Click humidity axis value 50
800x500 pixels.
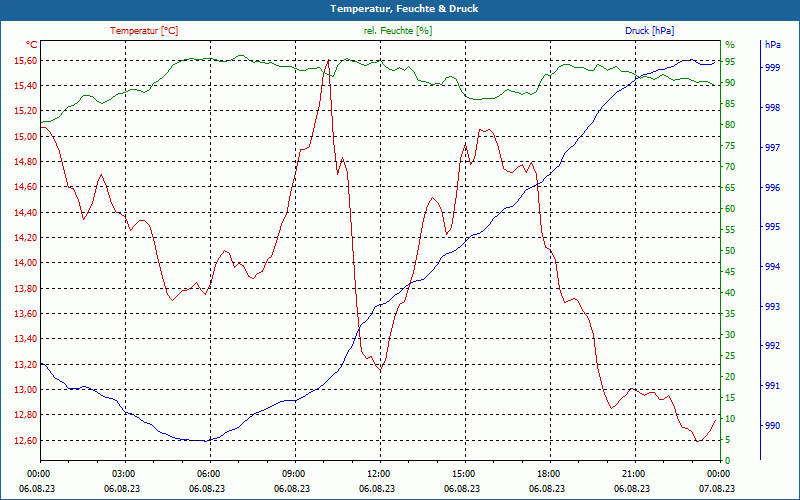point(730,251)
